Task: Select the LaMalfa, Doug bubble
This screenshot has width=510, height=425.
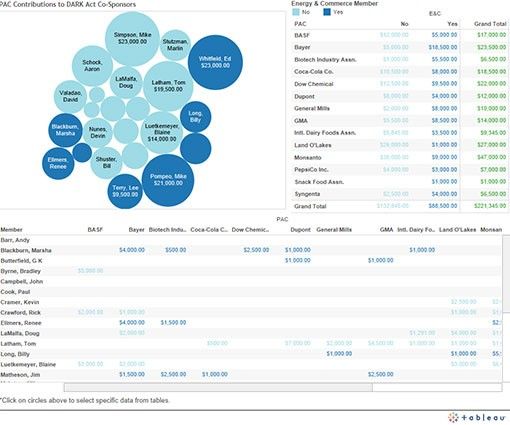Action: (126, 82)
